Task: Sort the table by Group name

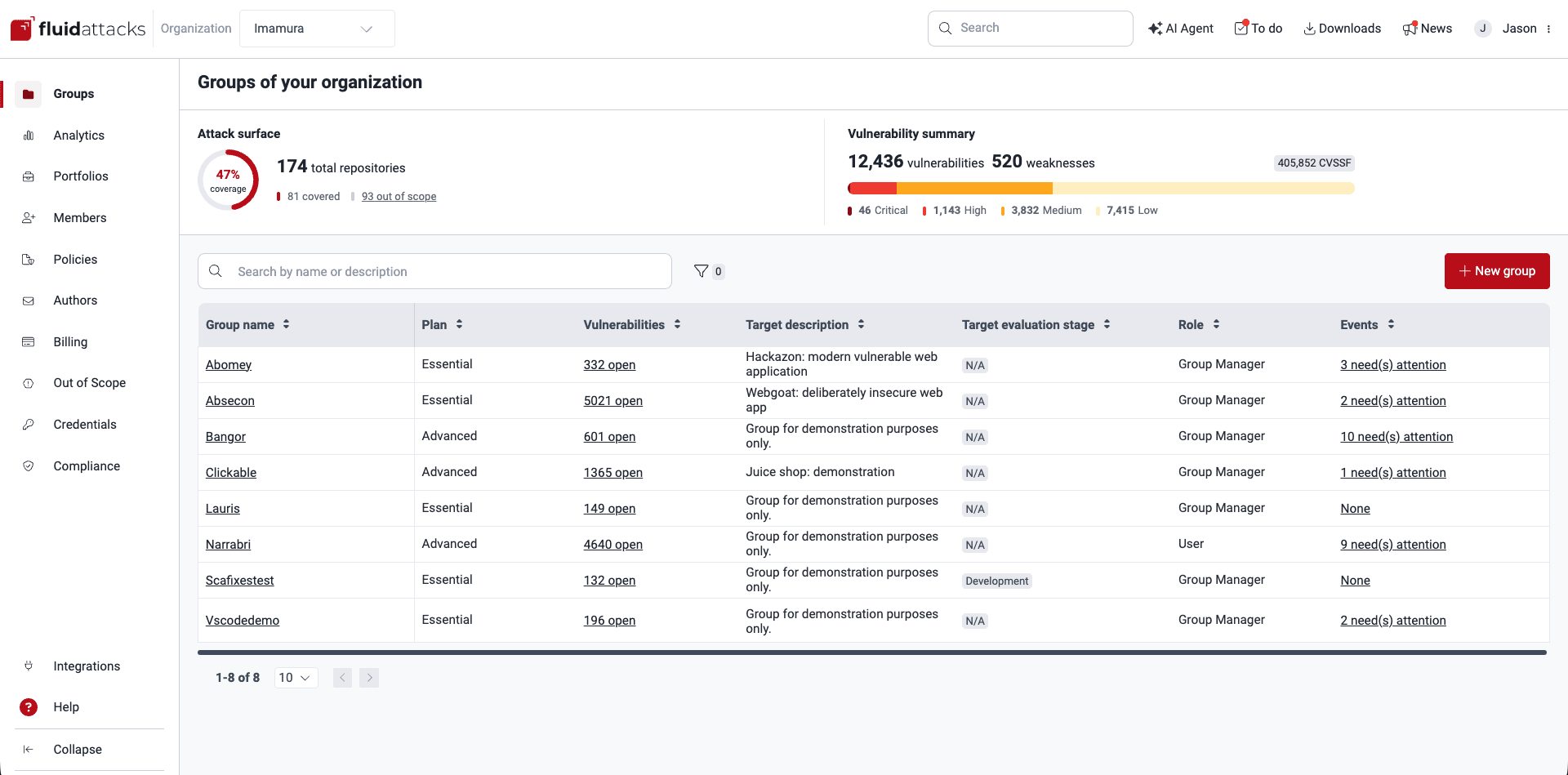Action: [x=287, y=324]
